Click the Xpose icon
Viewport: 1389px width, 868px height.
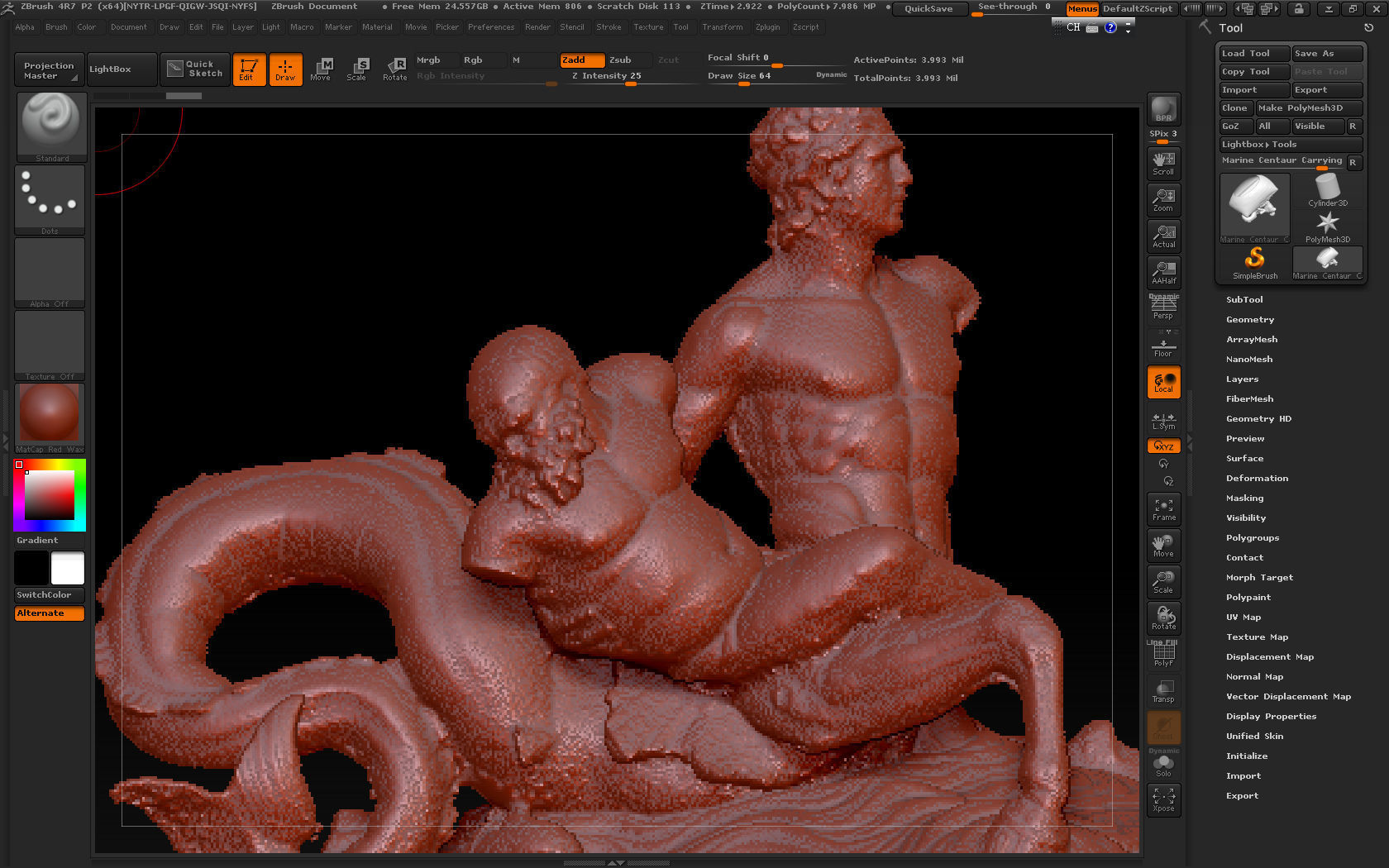(x=1163, y=800)
